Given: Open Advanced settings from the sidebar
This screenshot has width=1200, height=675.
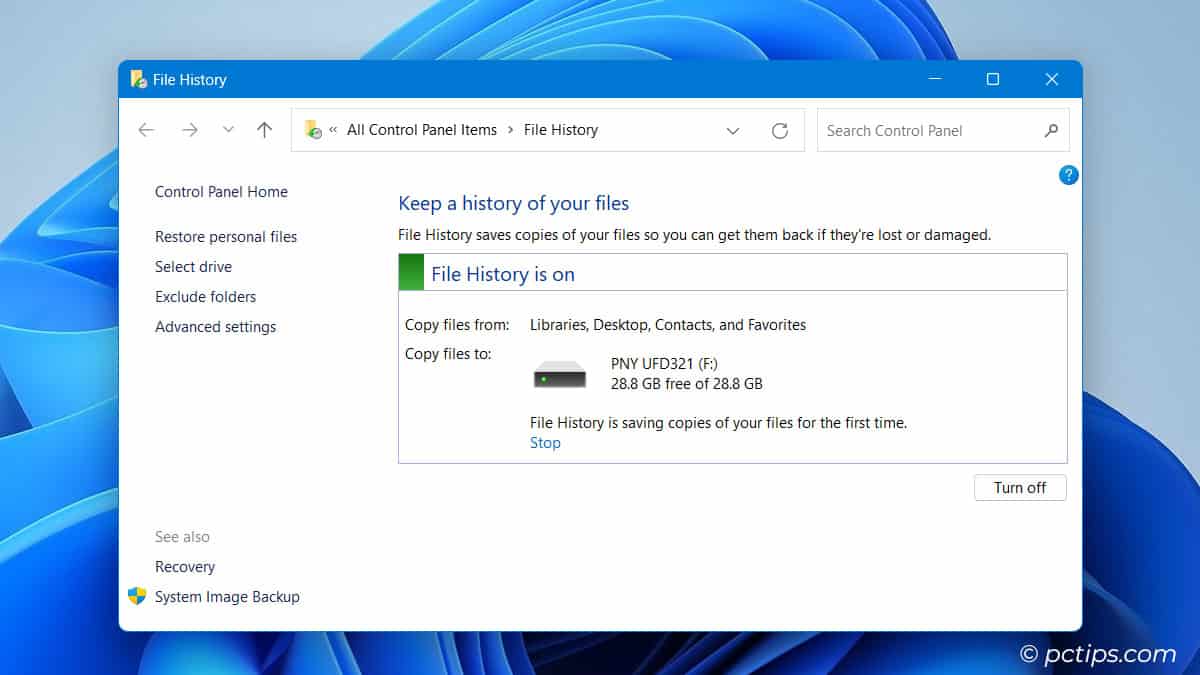Looking at the screenshot, I should coord(216,326).
